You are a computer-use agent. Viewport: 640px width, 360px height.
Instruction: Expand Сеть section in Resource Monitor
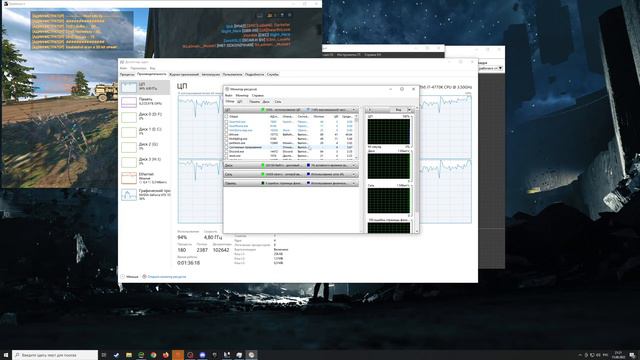point(354,174)
